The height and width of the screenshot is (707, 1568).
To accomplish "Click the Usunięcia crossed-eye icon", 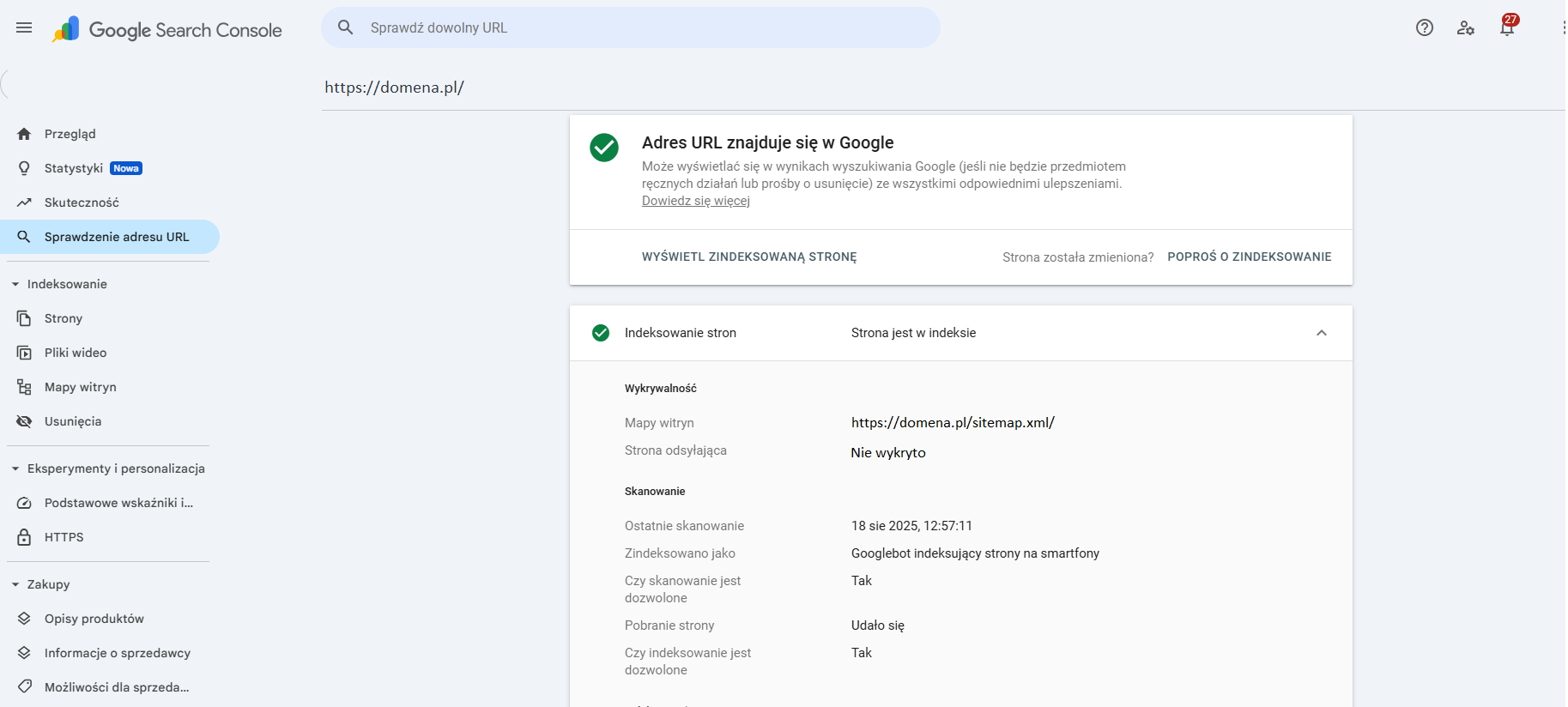I will (24, 421).
